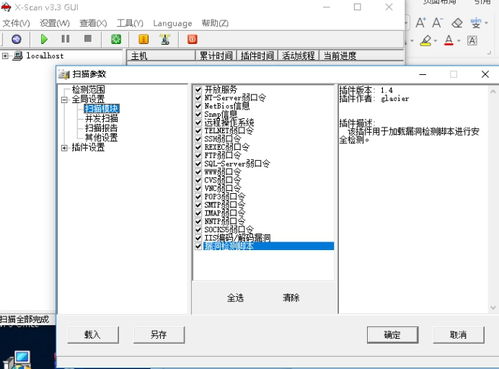The image size is (499, 369).
Task: Click the Pause scan toolbar icon
Action: click(x=66, y=39)
